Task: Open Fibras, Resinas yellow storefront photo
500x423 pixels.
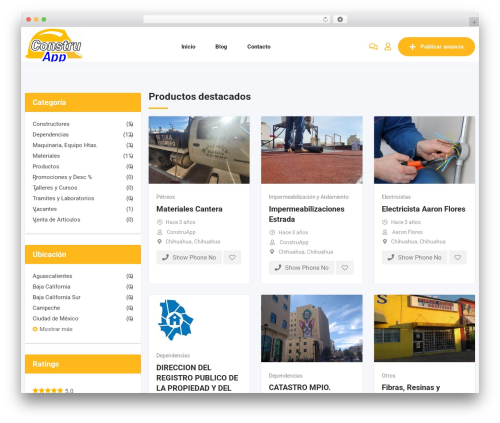Action: tap(424, 328)
